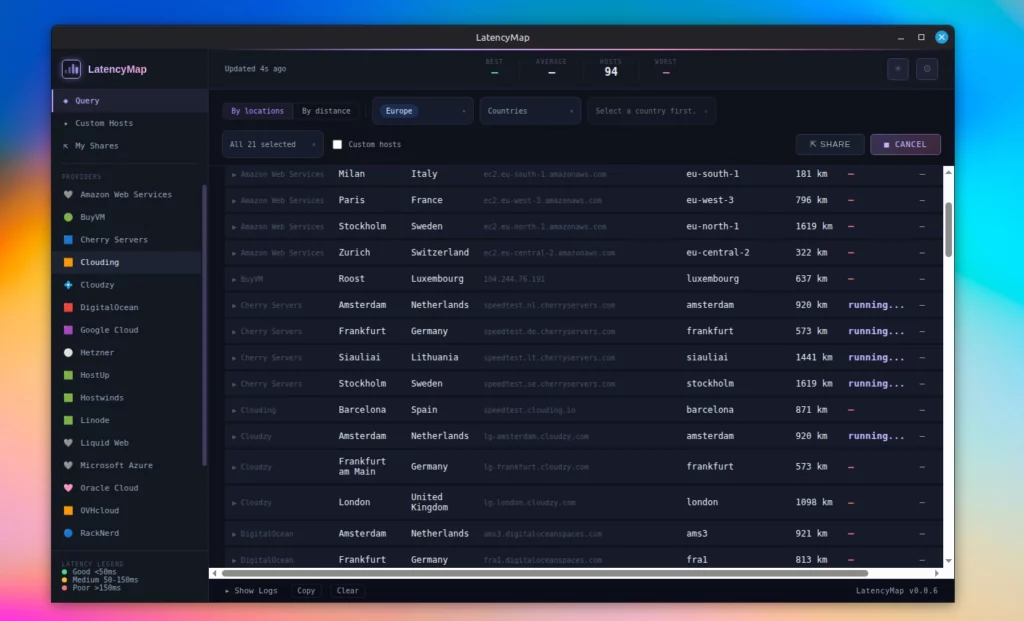Screen dimensions: 1024x621
Task: Click the Updated 4s ago status text
Action: click(x=255, y=69)
